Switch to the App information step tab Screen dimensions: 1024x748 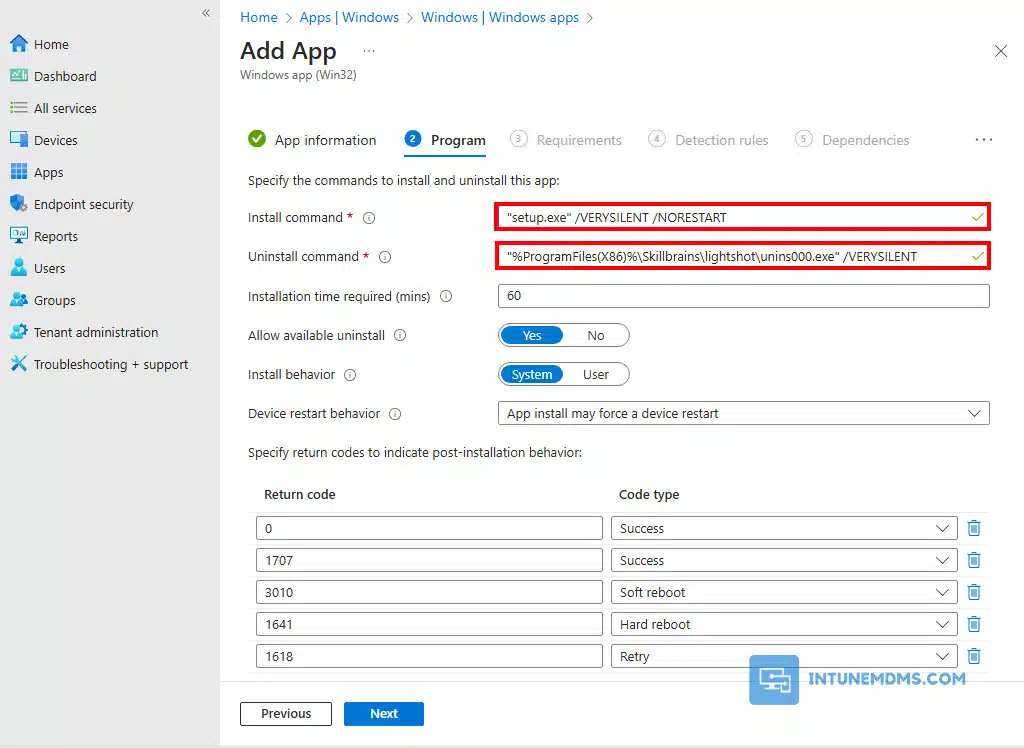[313, 140]
